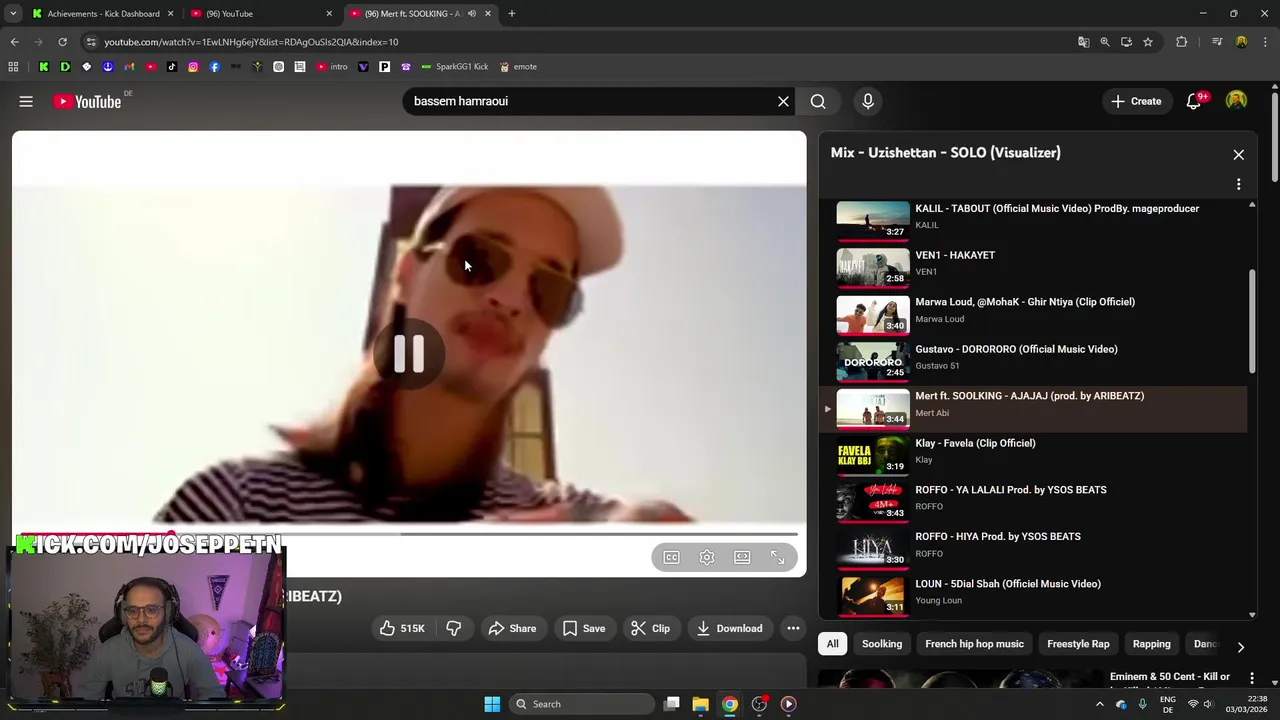Open the player settings gear
The height and width of the screenshot is (720, 1280).
click(707, 558)
